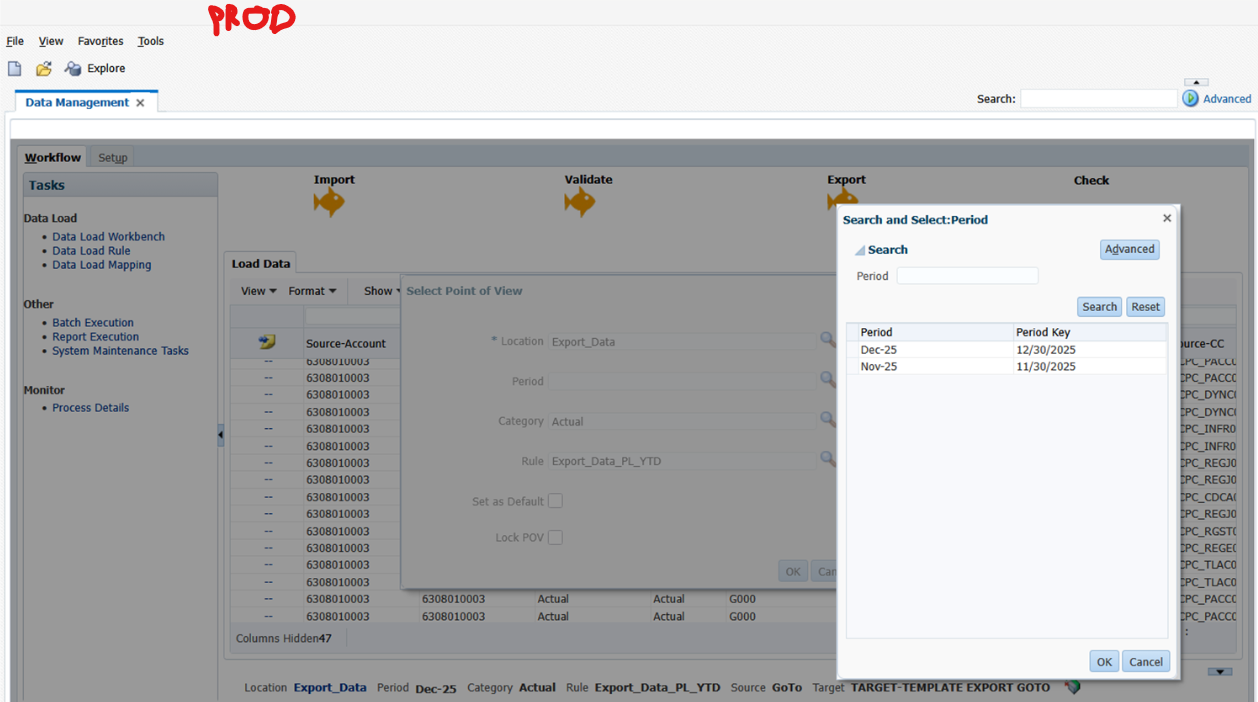
Task: Click the Rule field showing Export_Data_PL_YTD
Action: 683,461
